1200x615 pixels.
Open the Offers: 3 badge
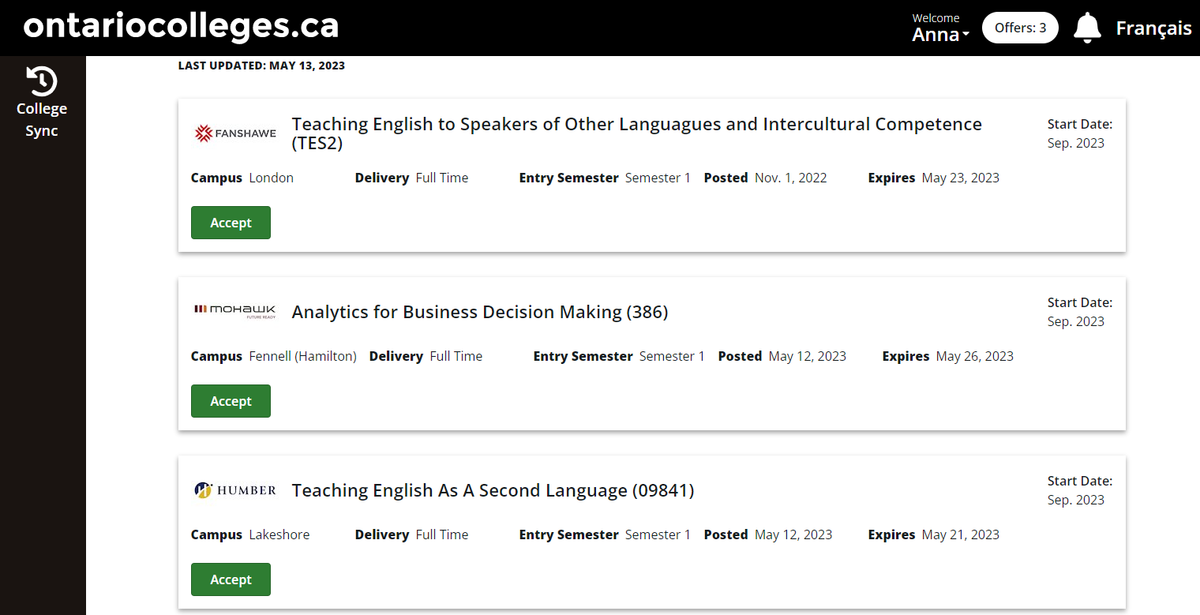tap(1020, 28)
